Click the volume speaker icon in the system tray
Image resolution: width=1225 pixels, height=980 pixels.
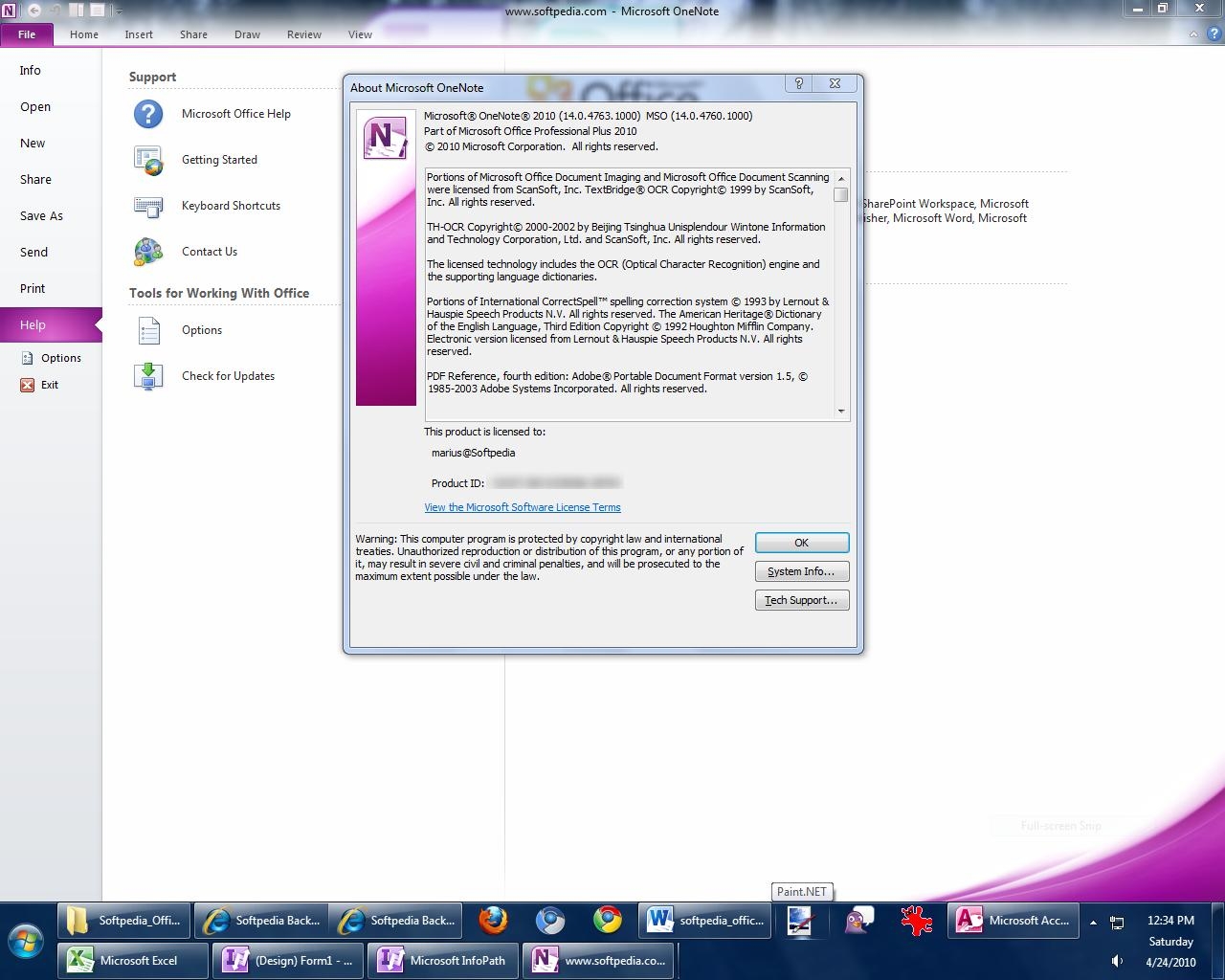pos(1116,961)
